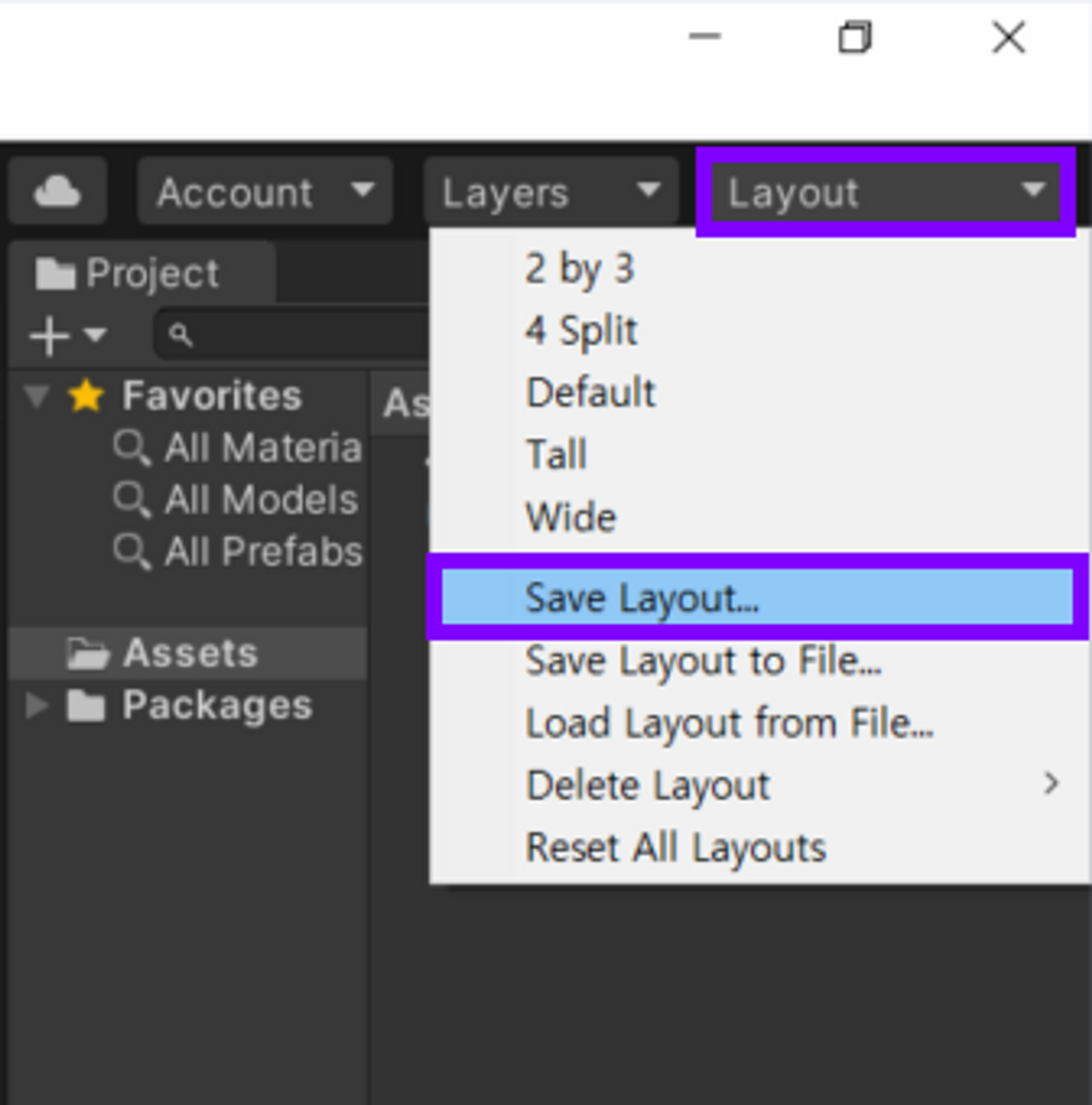
Task: Open the cloud services icon
Action: pyautogui.click(x=57, y=191)
